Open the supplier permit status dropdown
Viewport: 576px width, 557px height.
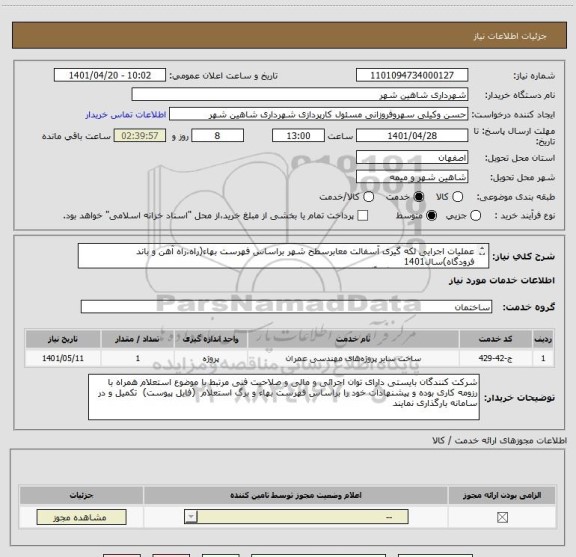[296, 517]
